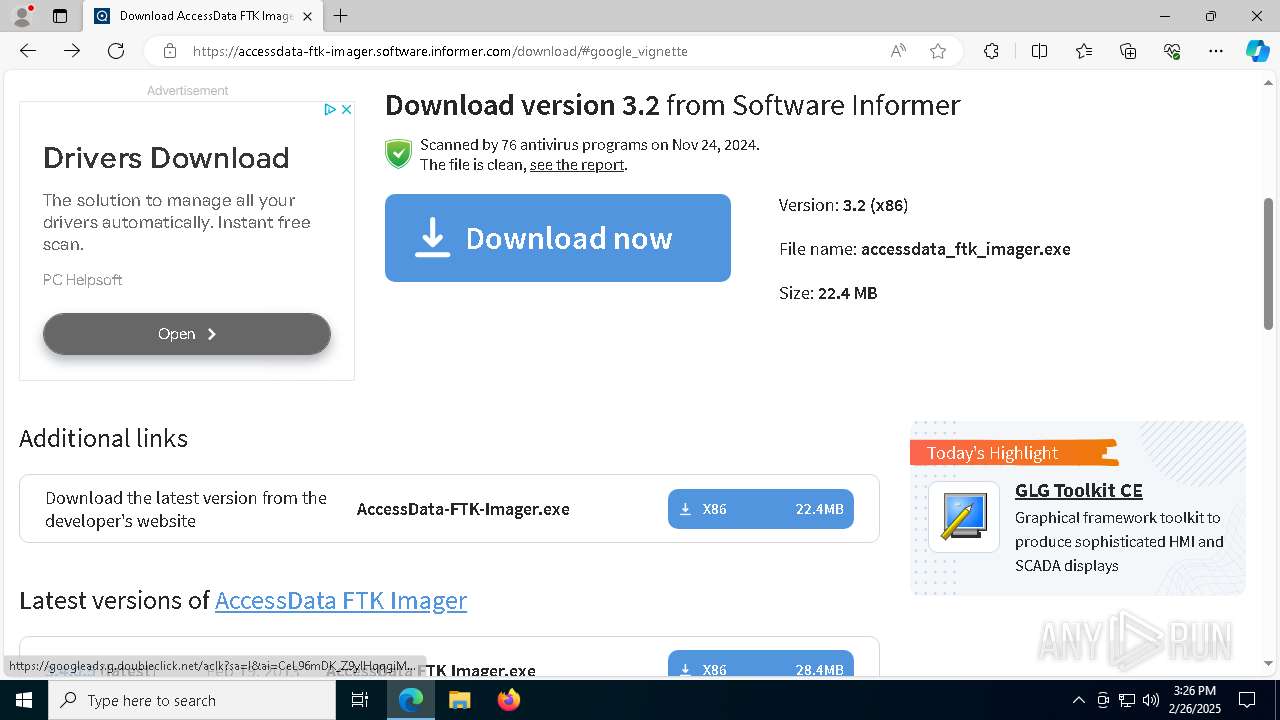Image resolution: width=1280 pixels, height=720 pixels.
Task: Click the Microsoft Edge taskbar icon
Action: point(411,700)
